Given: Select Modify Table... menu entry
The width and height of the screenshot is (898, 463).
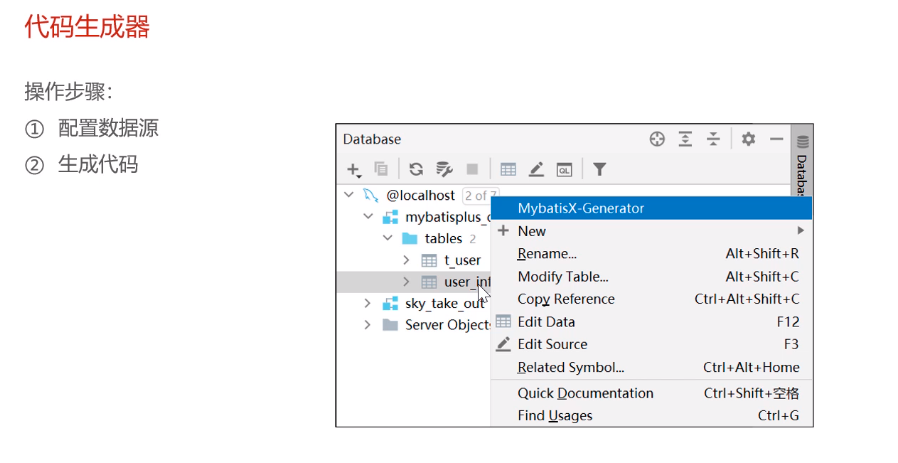Looking at the screenshot, I should pos(563,276).
